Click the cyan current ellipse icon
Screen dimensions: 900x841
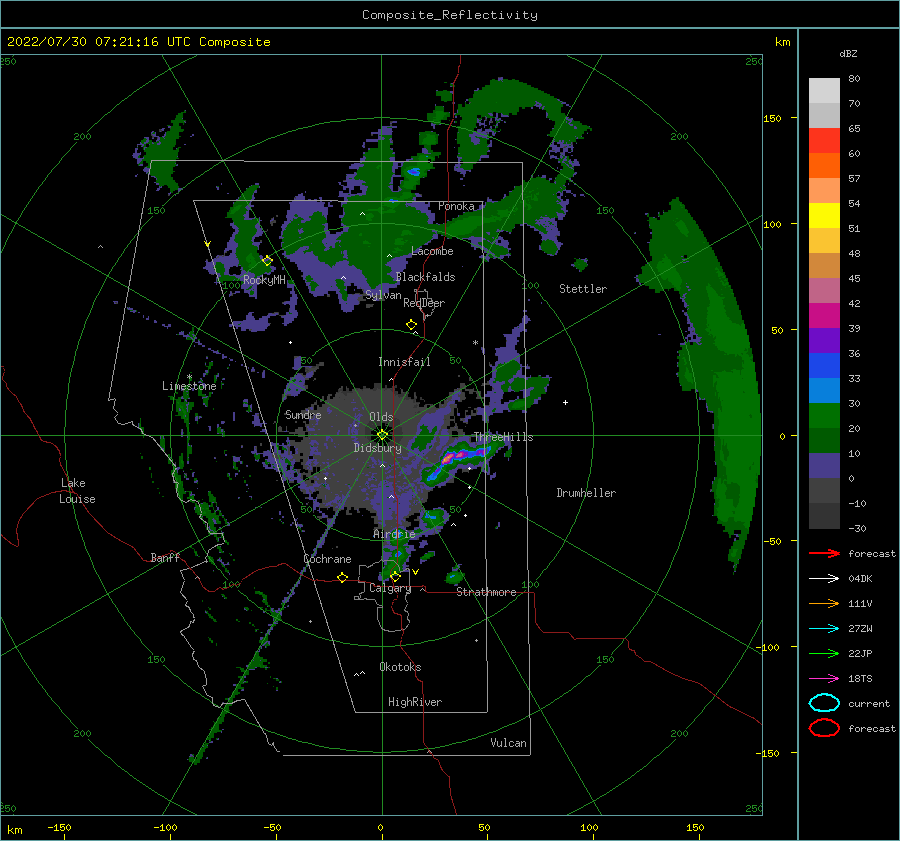pos(824,703)
